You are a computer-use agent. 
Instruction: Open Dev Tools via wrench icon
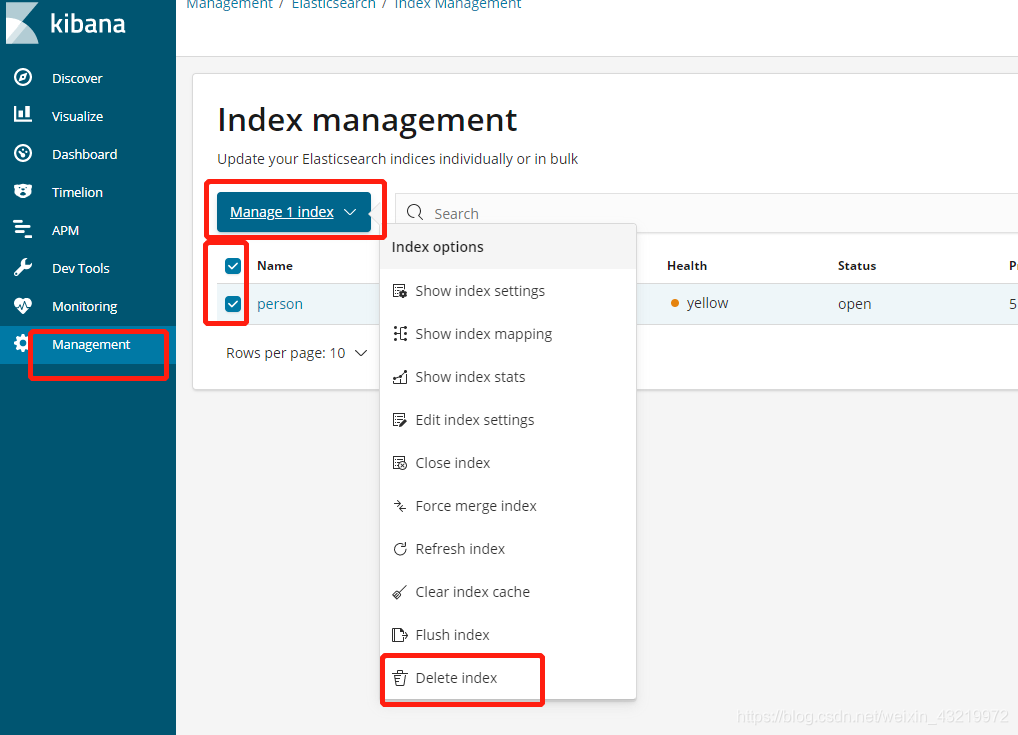23,267
